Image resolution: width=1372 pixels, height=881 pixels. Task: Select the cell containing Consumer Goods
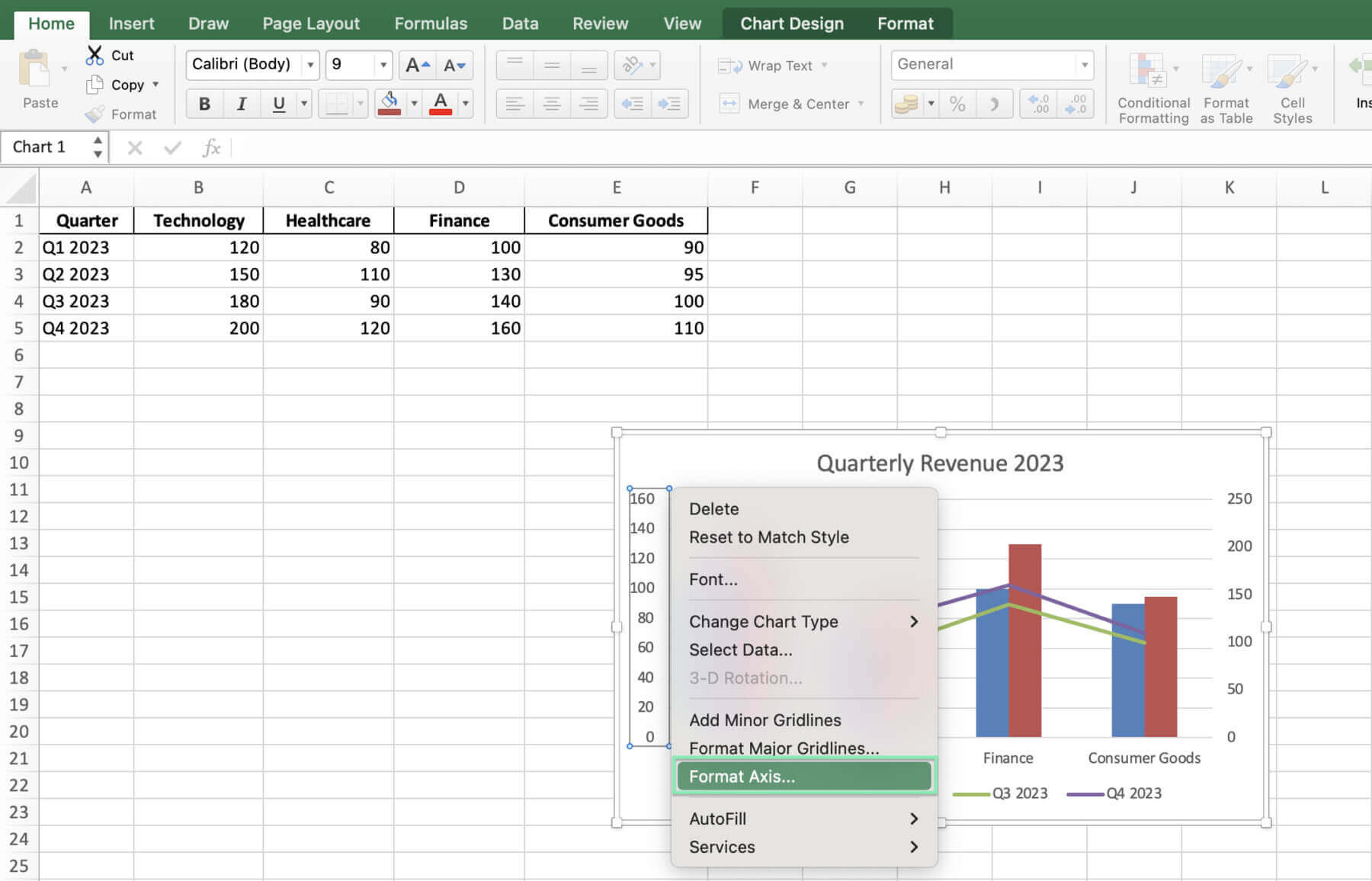point(616,220)
